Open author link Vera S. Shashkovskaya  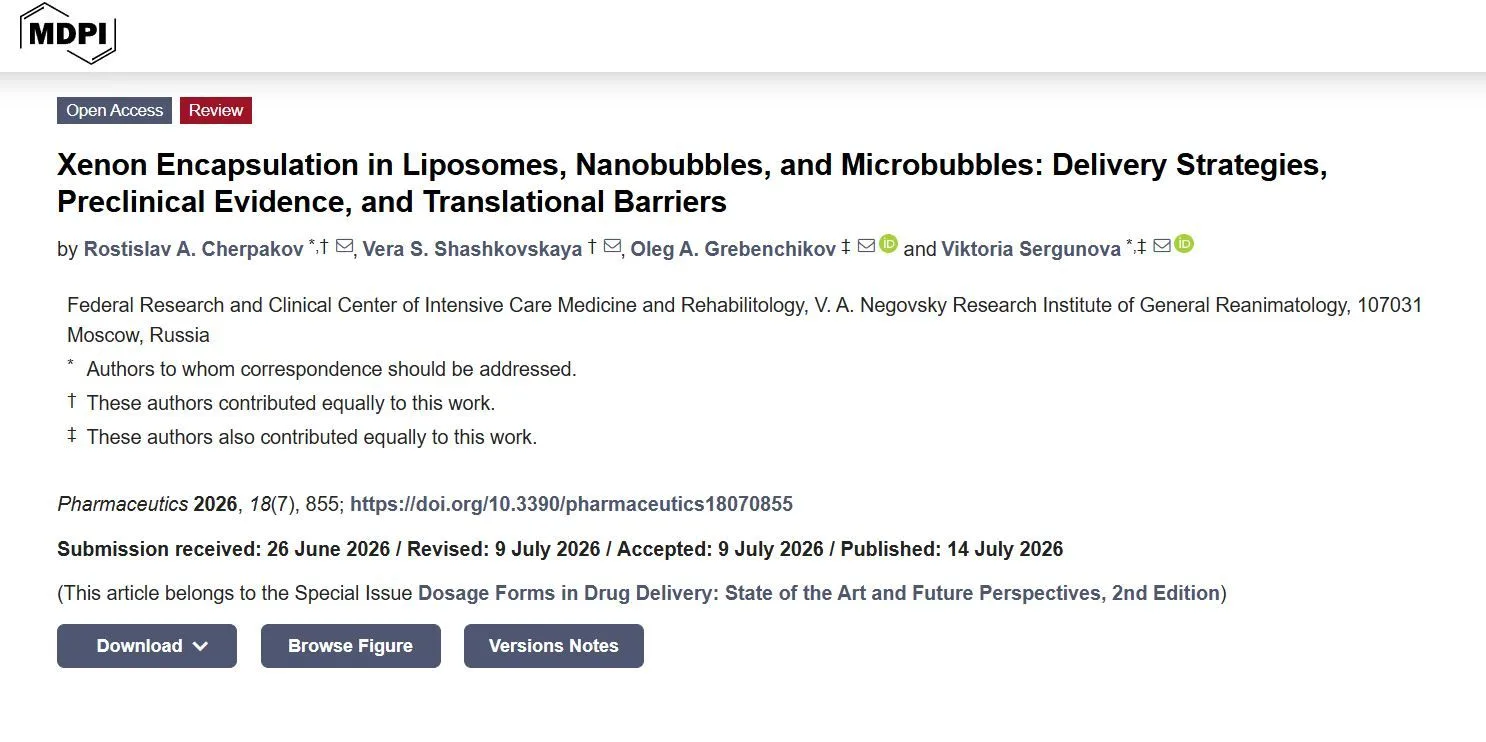[x=472, y=249]
